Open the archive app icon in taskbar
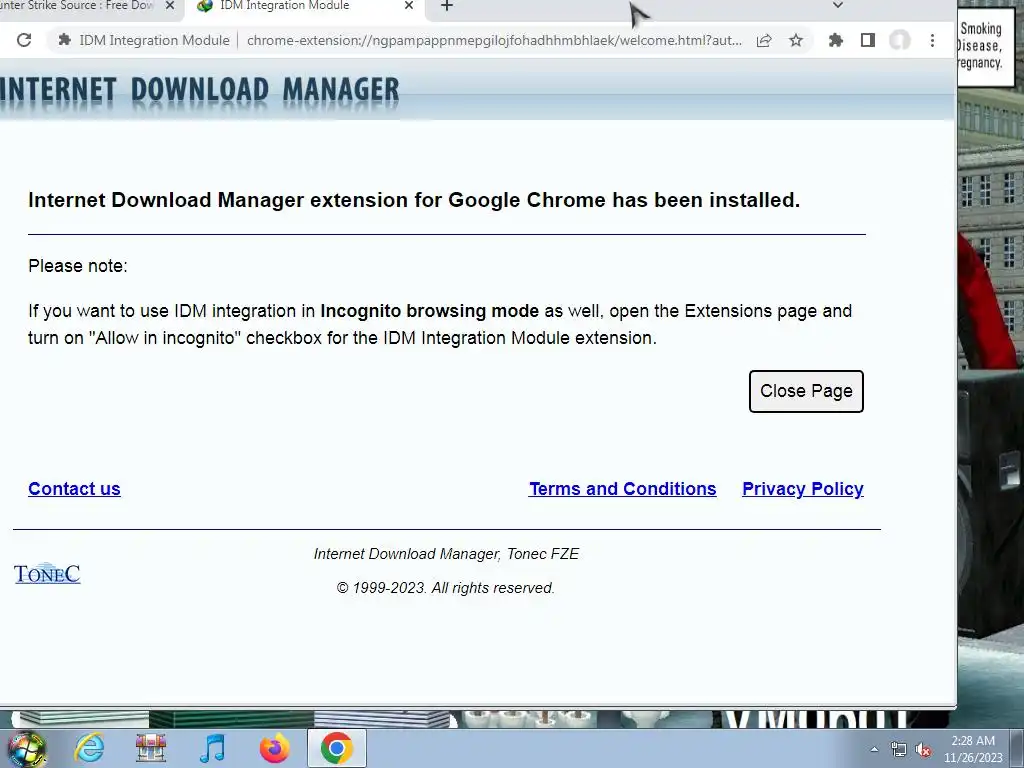The image size is (1024, 768). (150, 748)
